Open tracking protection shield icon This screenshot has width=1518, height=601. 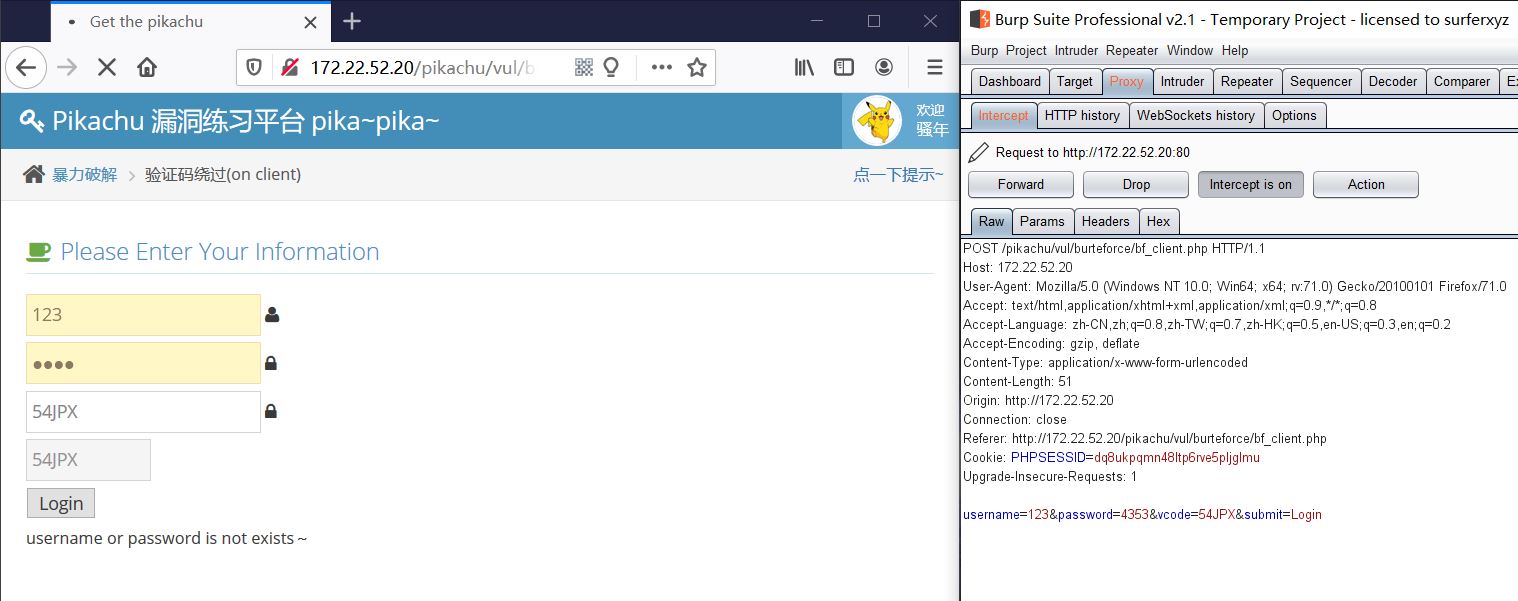tap(255, 68)
